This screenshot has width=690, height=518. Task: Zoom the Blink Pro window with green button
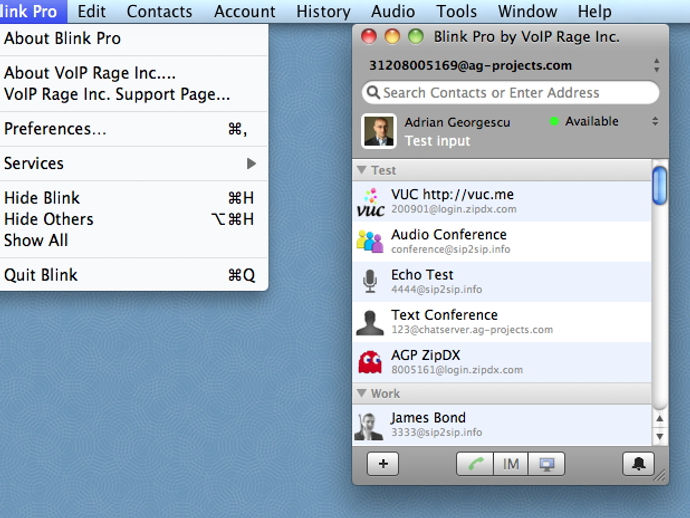tap(415, 36)
